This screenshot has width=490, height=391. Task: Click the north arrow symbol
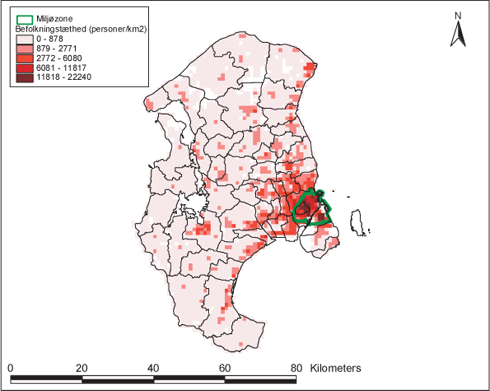point(458,34)
